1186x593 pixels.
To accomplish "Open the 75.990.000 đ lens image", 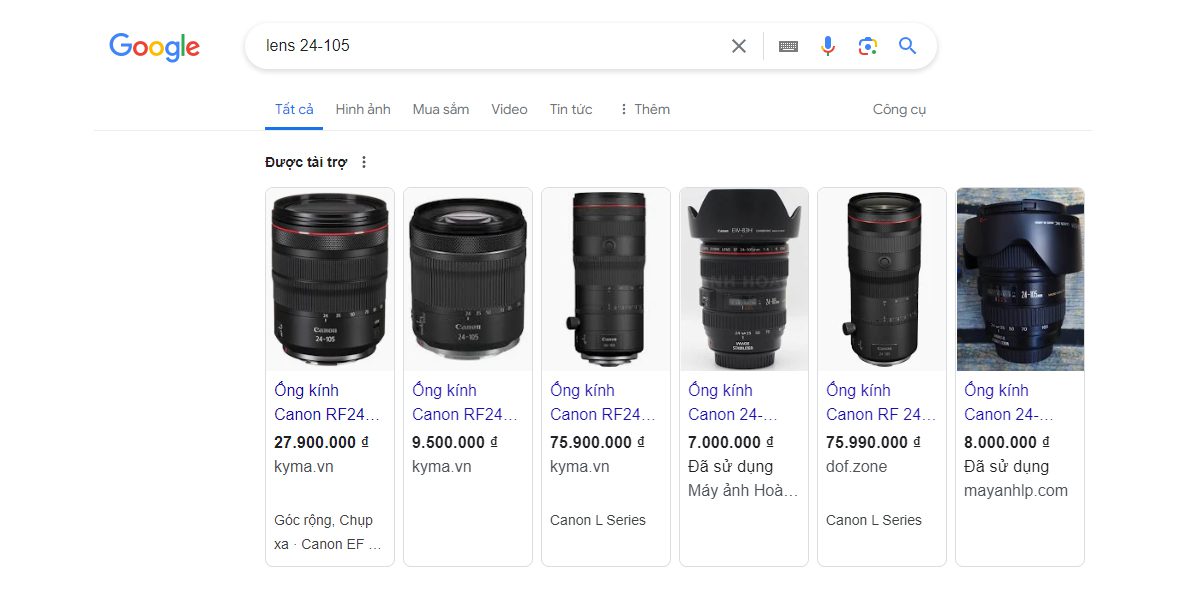I will [882, 279].
